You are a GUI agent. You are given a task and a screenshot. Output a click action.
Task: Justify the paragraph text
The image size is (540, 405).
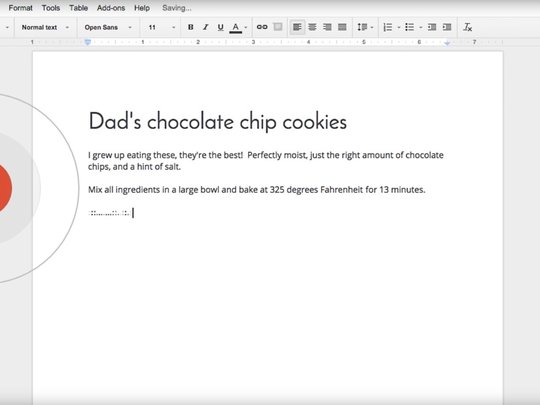342,27
